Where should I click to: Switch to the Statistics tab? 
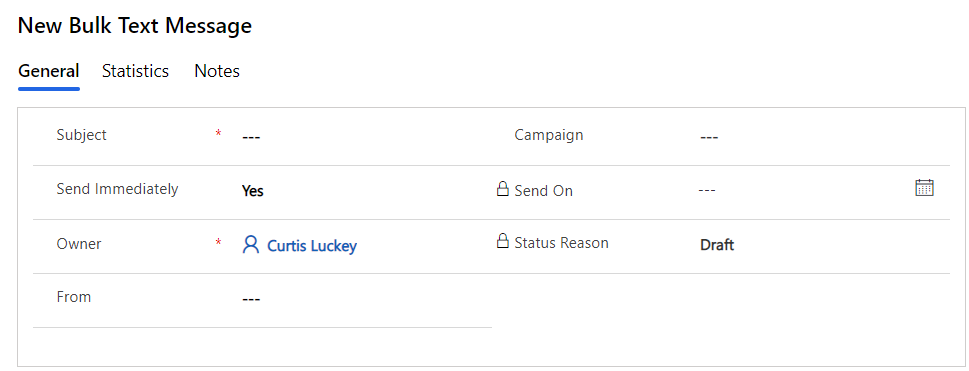pyautogui.click(x=135, y=71)
